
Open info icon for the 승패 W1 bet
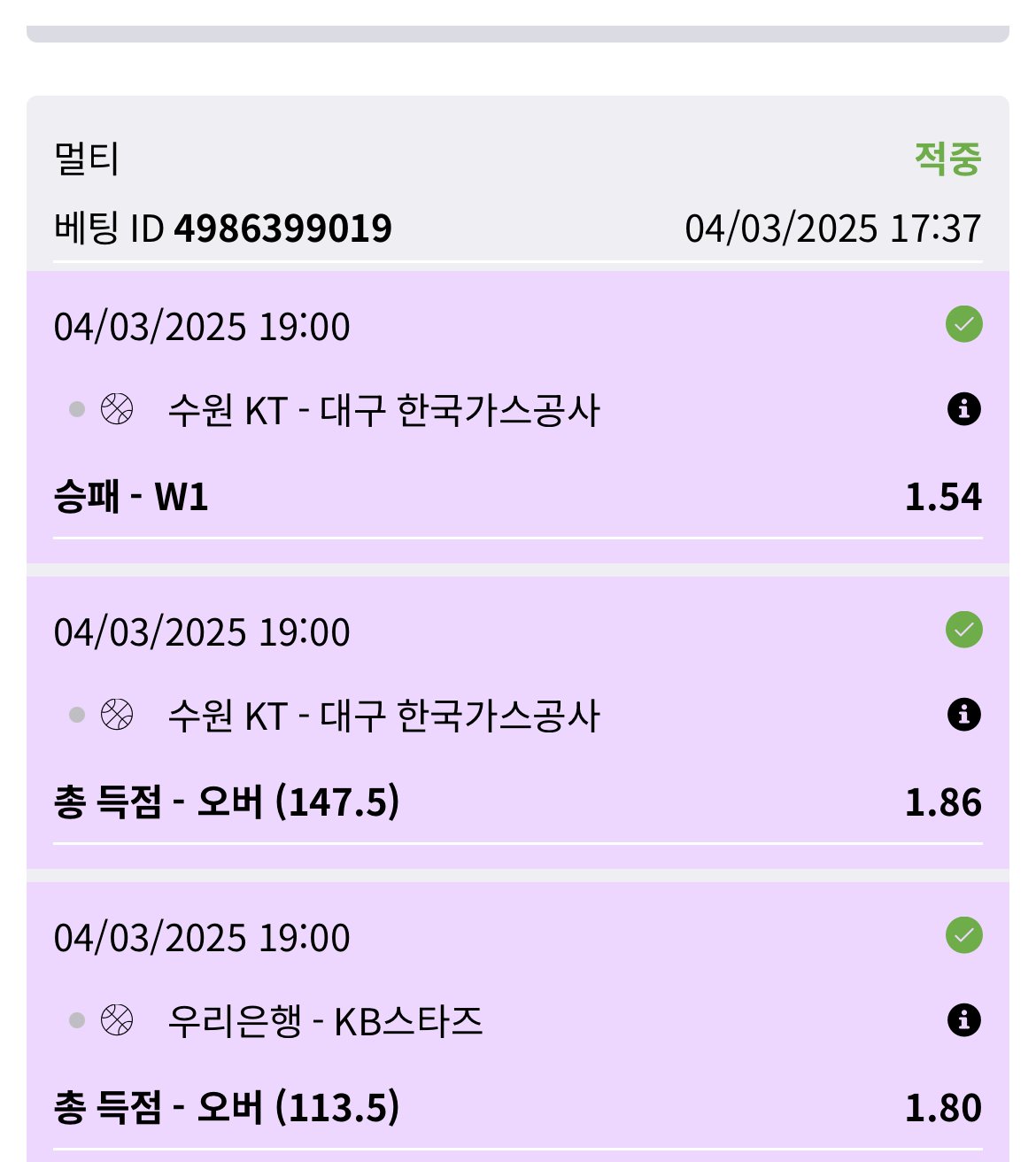pyautogui.click(x=963, y=409)
